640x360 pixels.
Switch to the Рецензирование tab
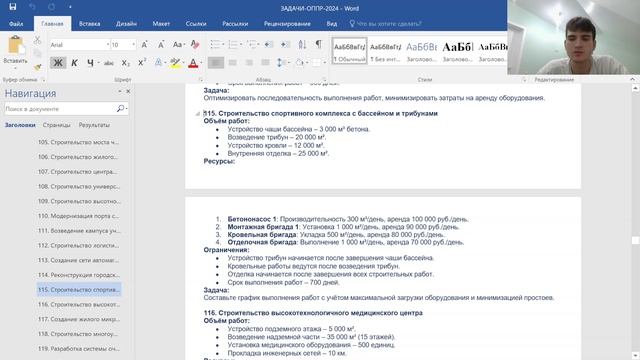tap(287, 24)
